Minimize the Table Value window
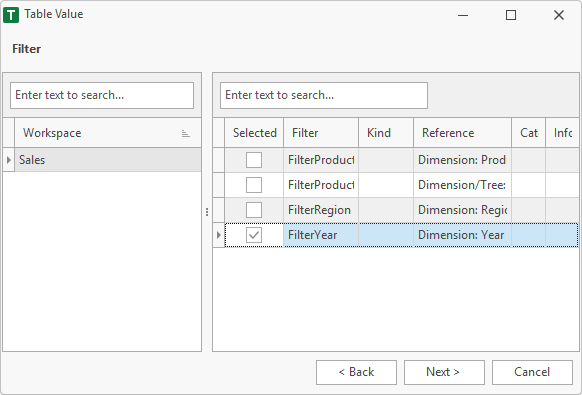The image size is (582, 395). 463,15
